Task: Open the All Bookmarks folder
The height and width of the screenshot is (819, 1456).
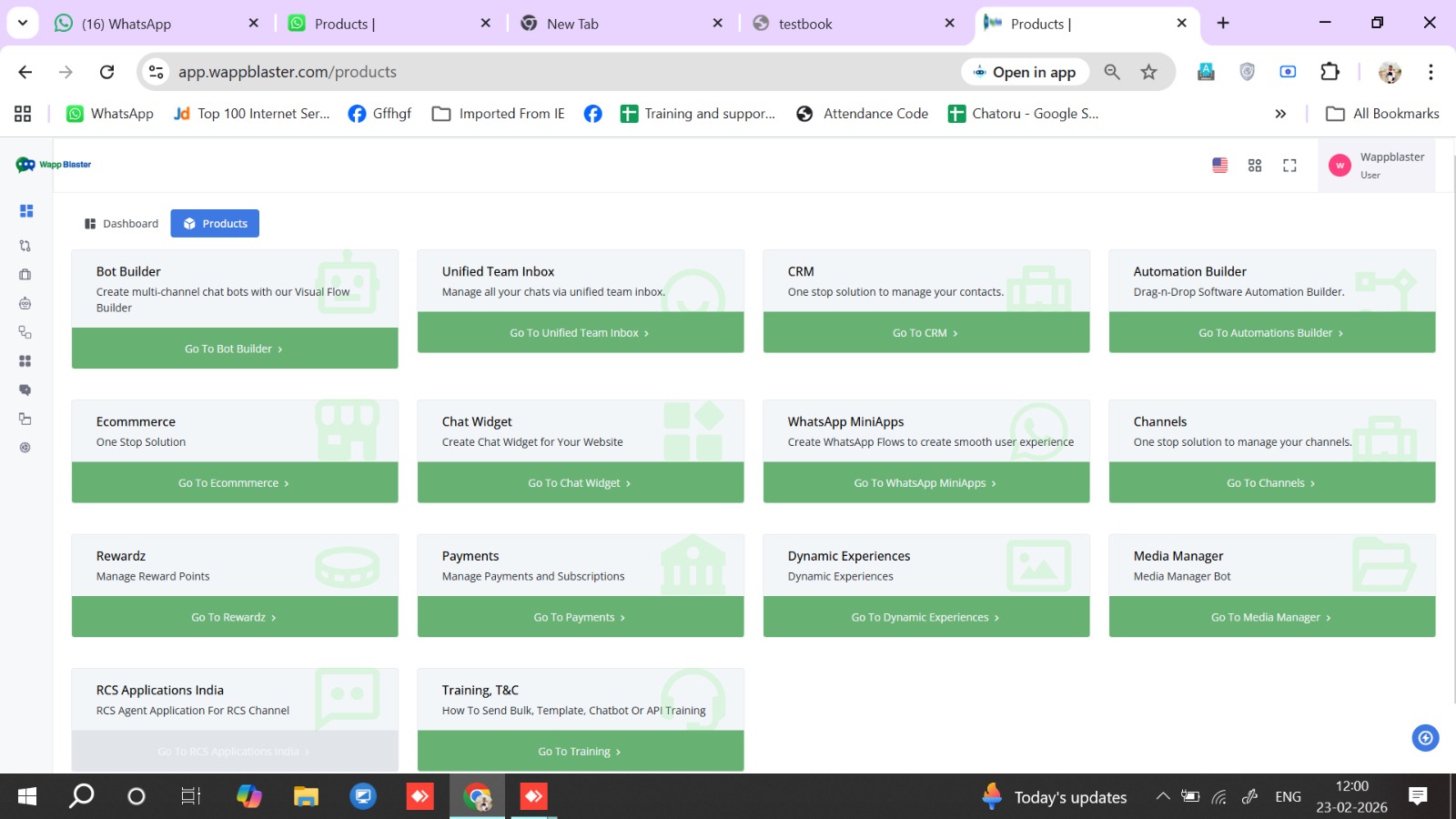Action: point(1383,114)
